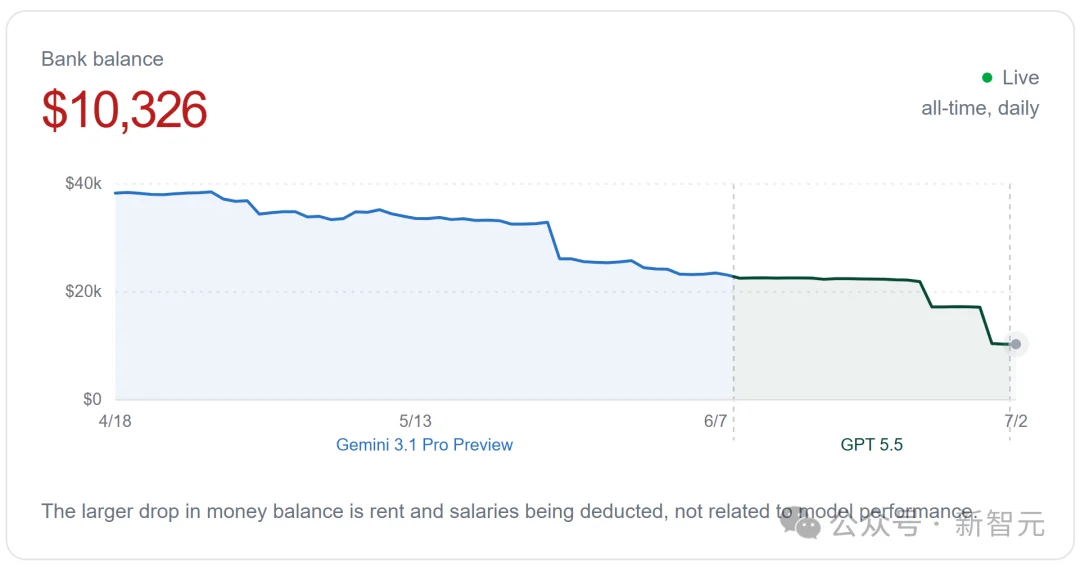Click the $0 y-axis label

pos(92,399)
